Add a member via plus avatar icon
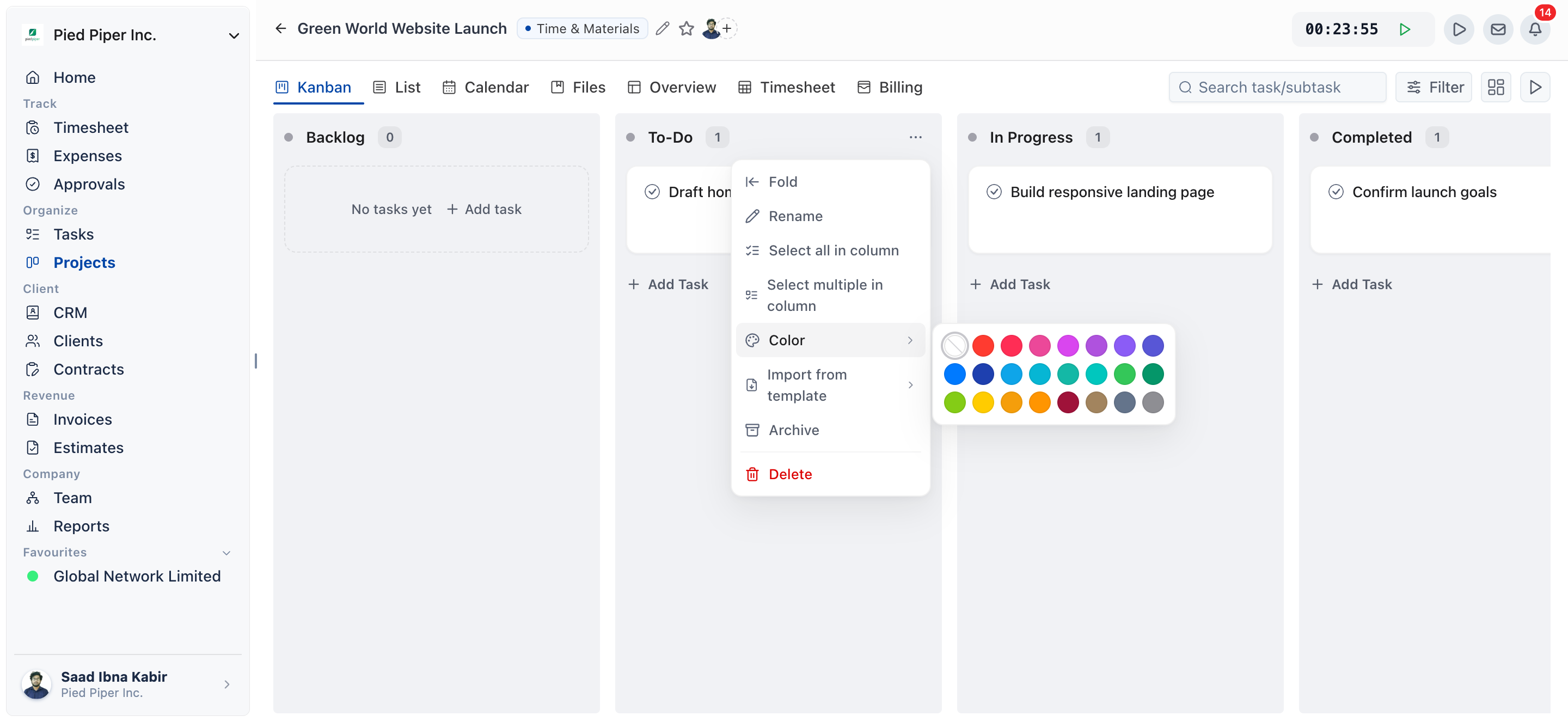This screenshot has height=722, width=1568. (x=727, y=28)
